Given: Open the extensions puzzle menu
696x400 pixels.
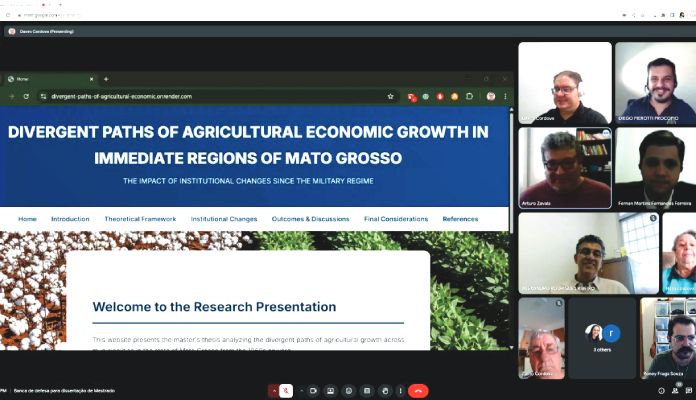Looking at the screenshot, I should tap(469, 96).
